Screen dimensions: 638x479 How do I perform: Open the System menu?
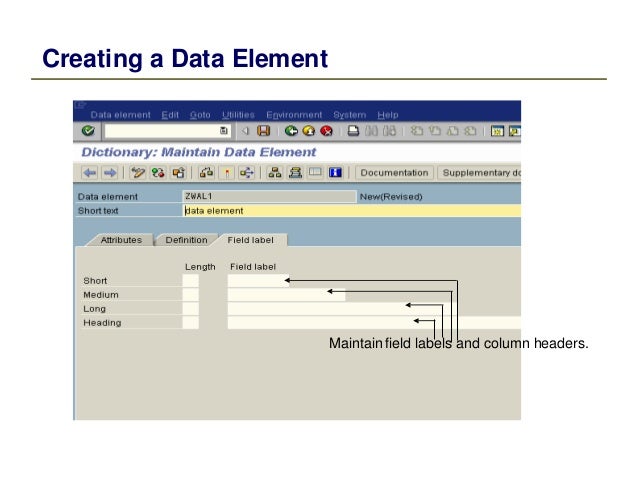350,115
